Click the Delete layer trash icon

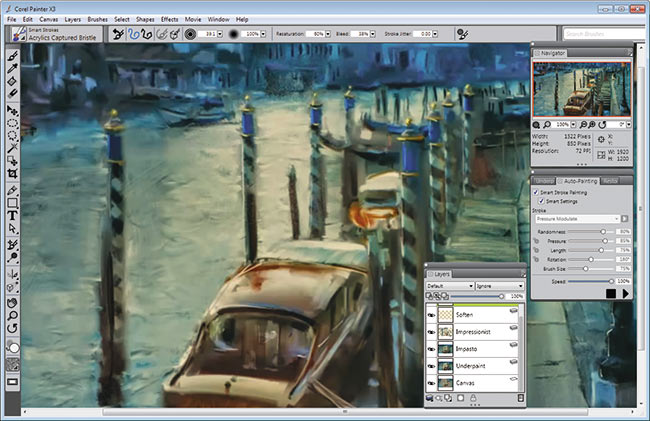tap(521, 398)
